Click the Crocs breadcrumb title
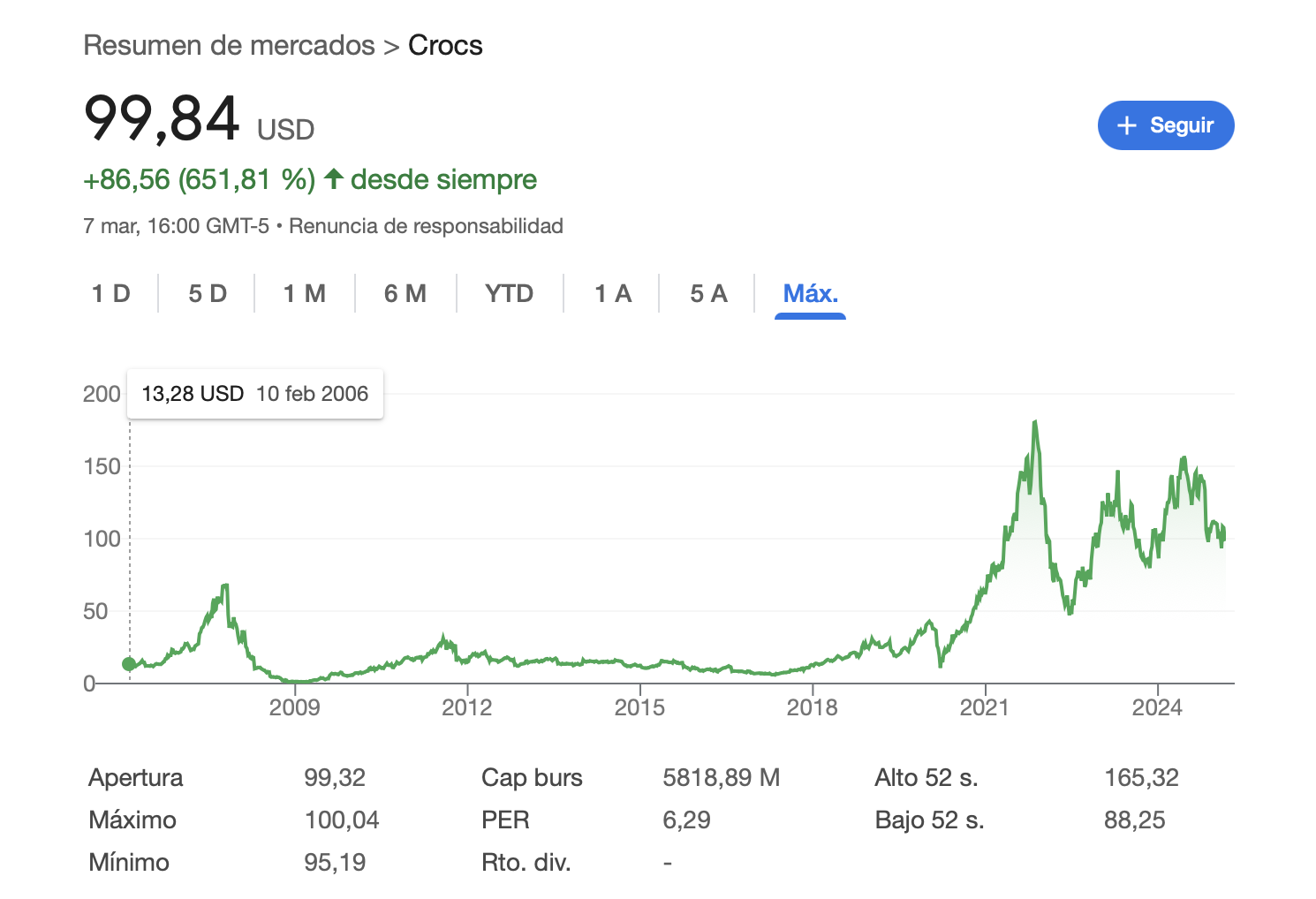Image resolution: width=1316 pixels, height=899 pixels. (445, 45)
